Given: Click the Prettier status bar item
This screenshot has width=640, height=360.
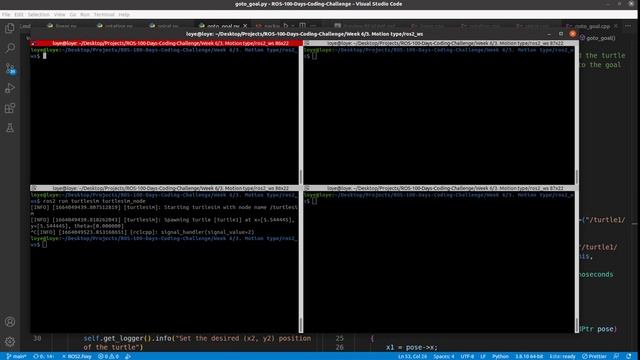Looking at the screenshot, I should pyautogui.click(x=594, y=356).
